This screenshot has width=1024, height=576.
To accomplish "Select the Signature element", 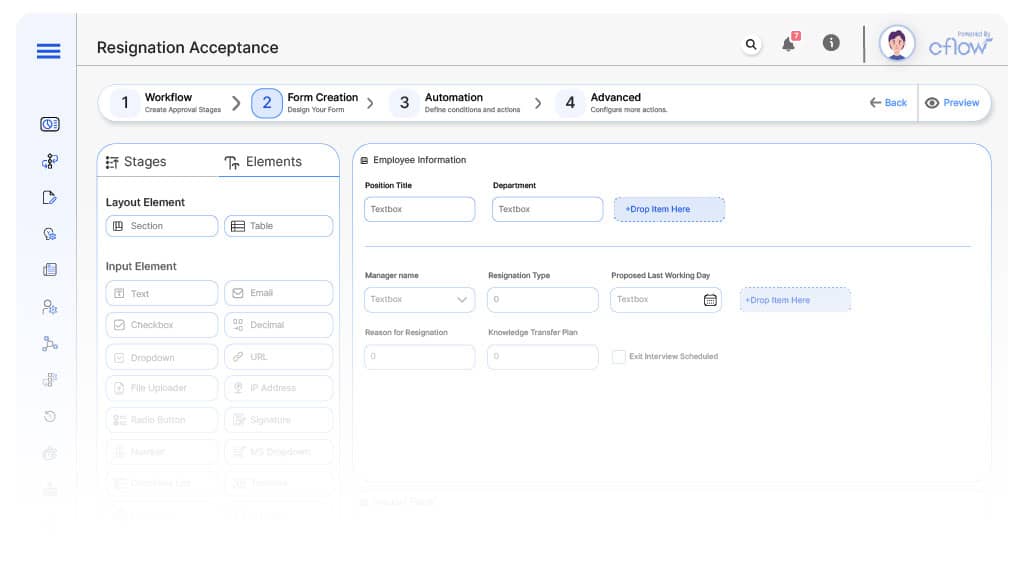I will point(279,420).
